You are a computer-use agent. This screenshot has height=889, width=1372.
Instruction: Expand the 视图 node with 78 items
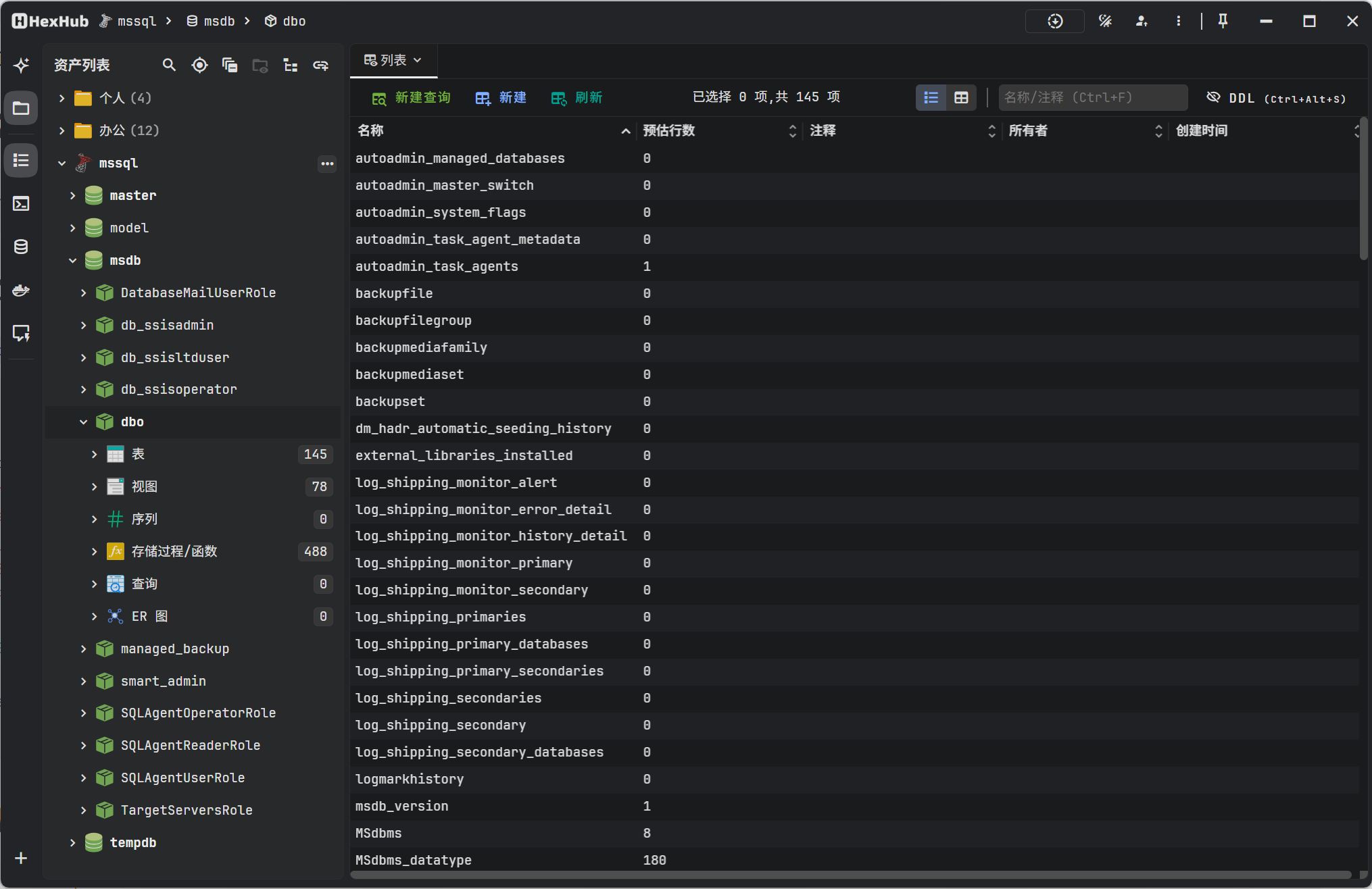pyautogui.click(x=94, y=486)
